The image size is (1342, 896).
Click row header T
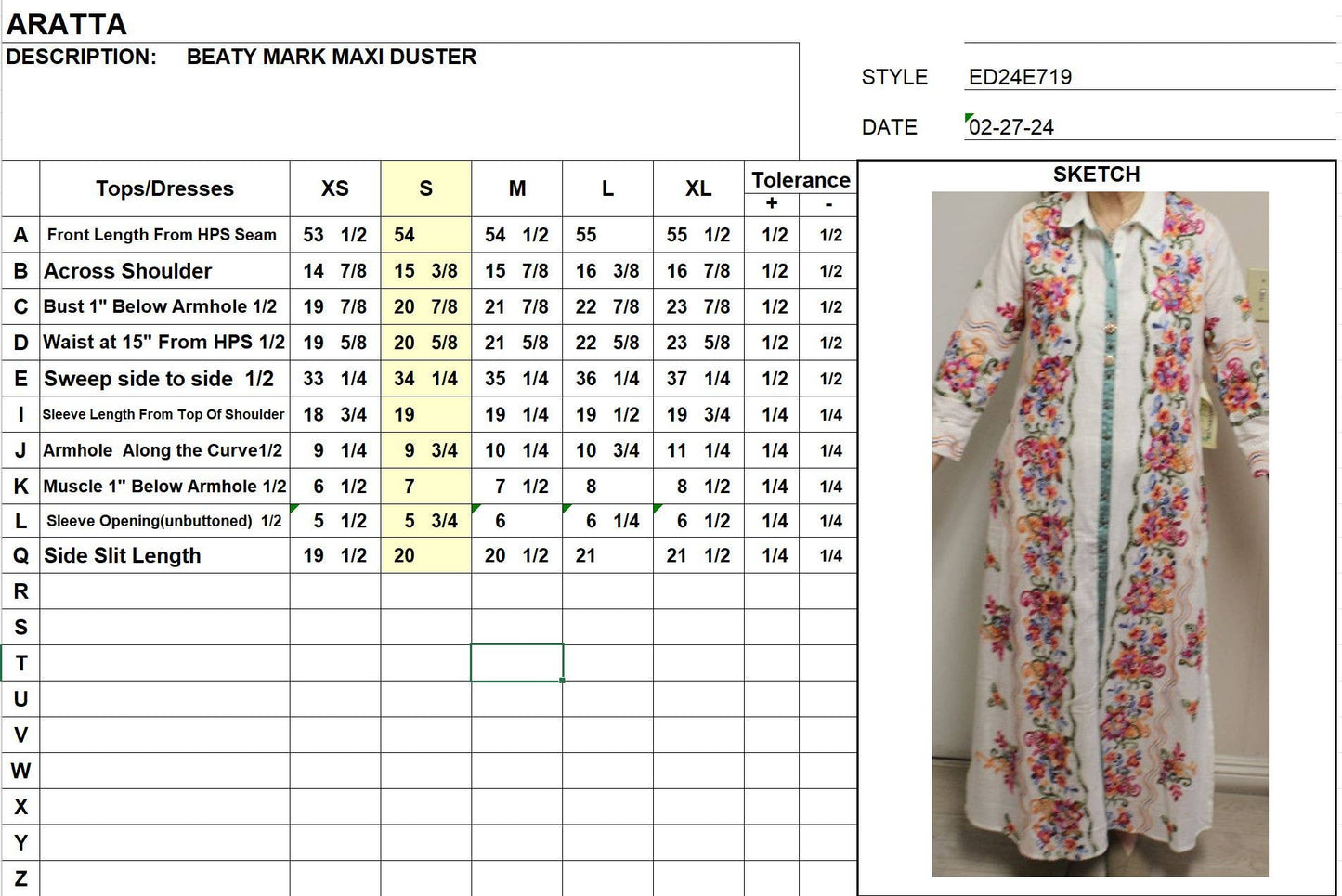(20, 662)
